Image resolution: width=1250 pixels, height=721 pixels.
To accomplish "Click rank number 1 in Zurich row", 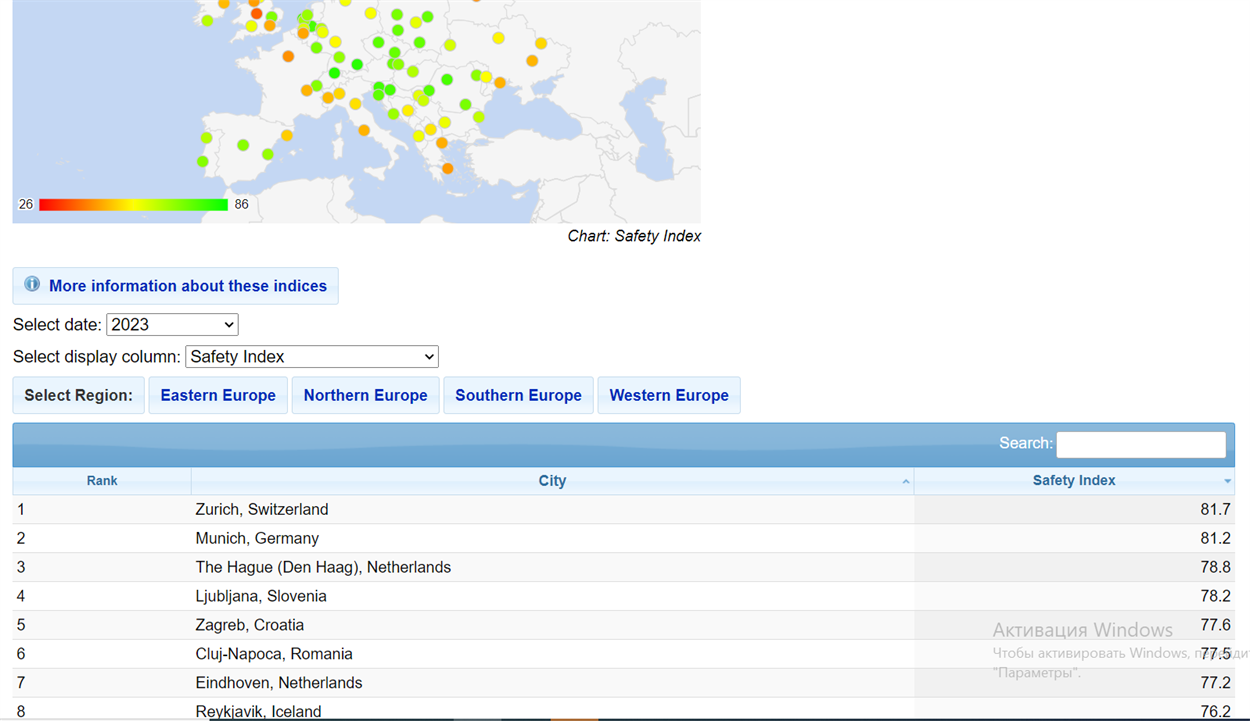I will (x=21, y=509).
